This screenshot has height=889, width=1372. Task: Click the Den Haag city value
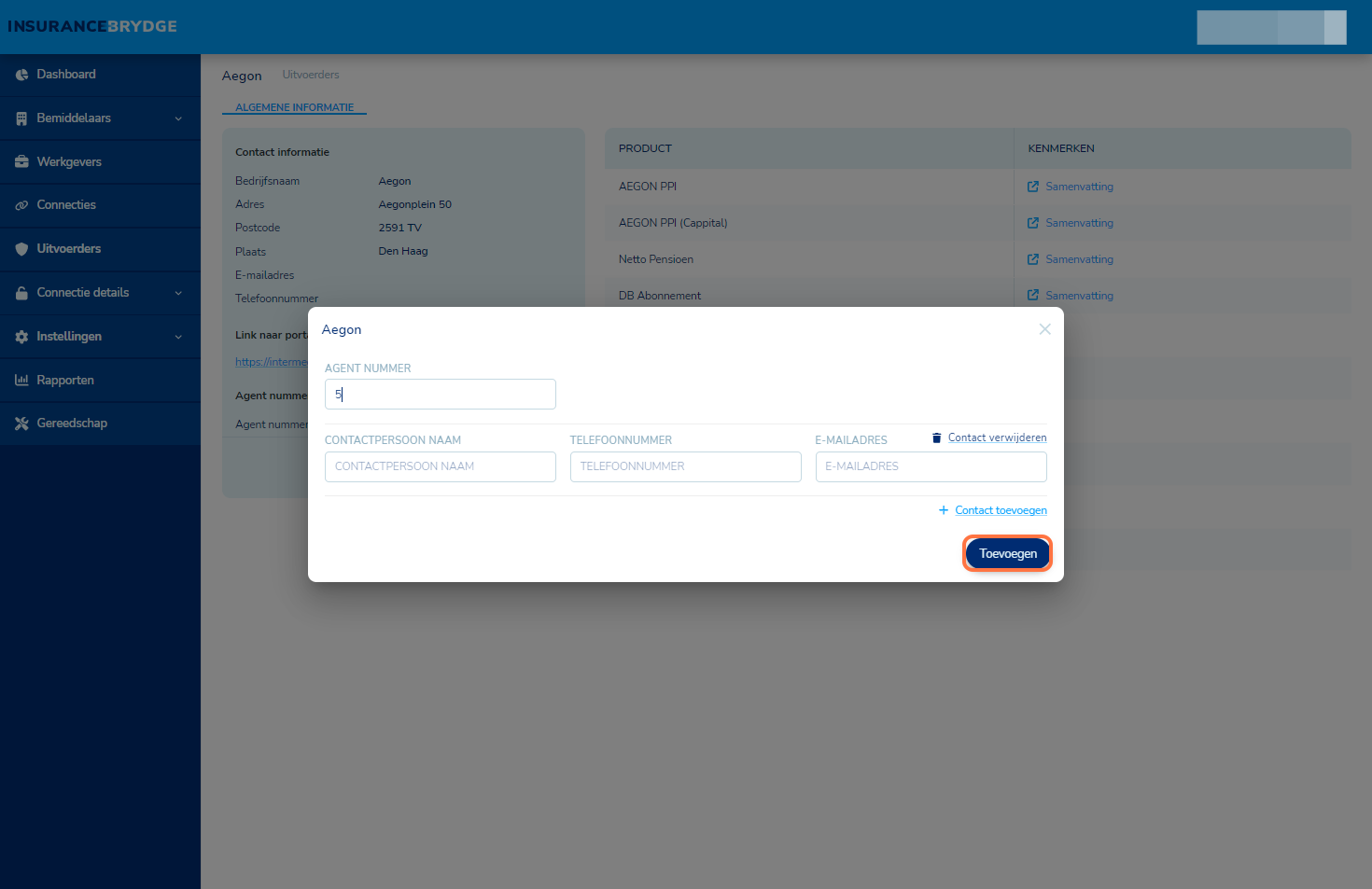tap(403, 251)
